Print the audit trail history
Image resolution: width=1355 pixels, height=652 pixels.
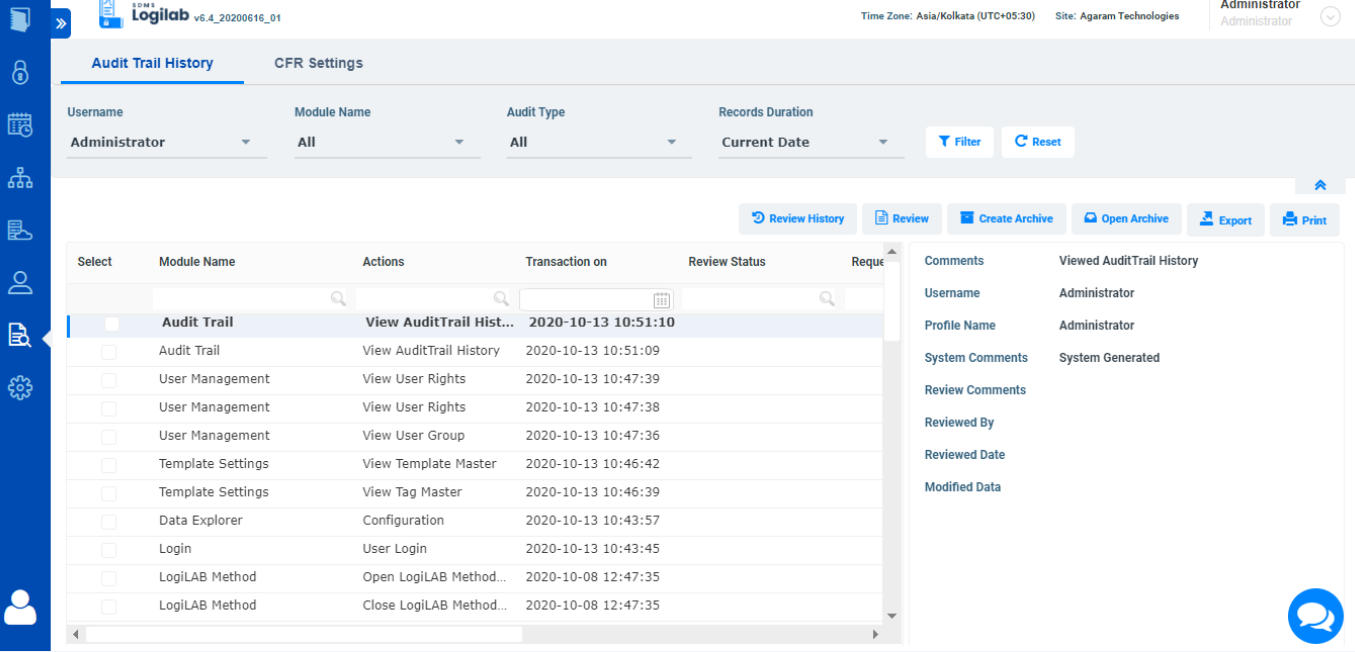coord(1304,218)
